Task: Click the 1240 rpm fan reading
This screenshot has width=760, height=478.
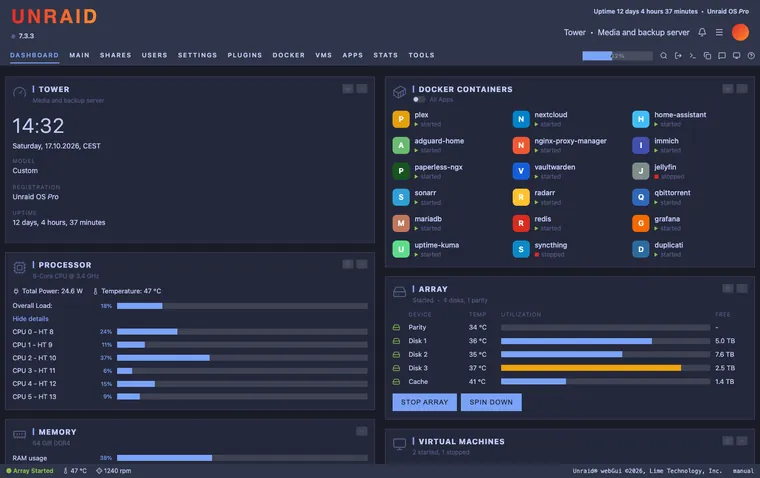Action: pyautogui.click(x=117, y=471)
